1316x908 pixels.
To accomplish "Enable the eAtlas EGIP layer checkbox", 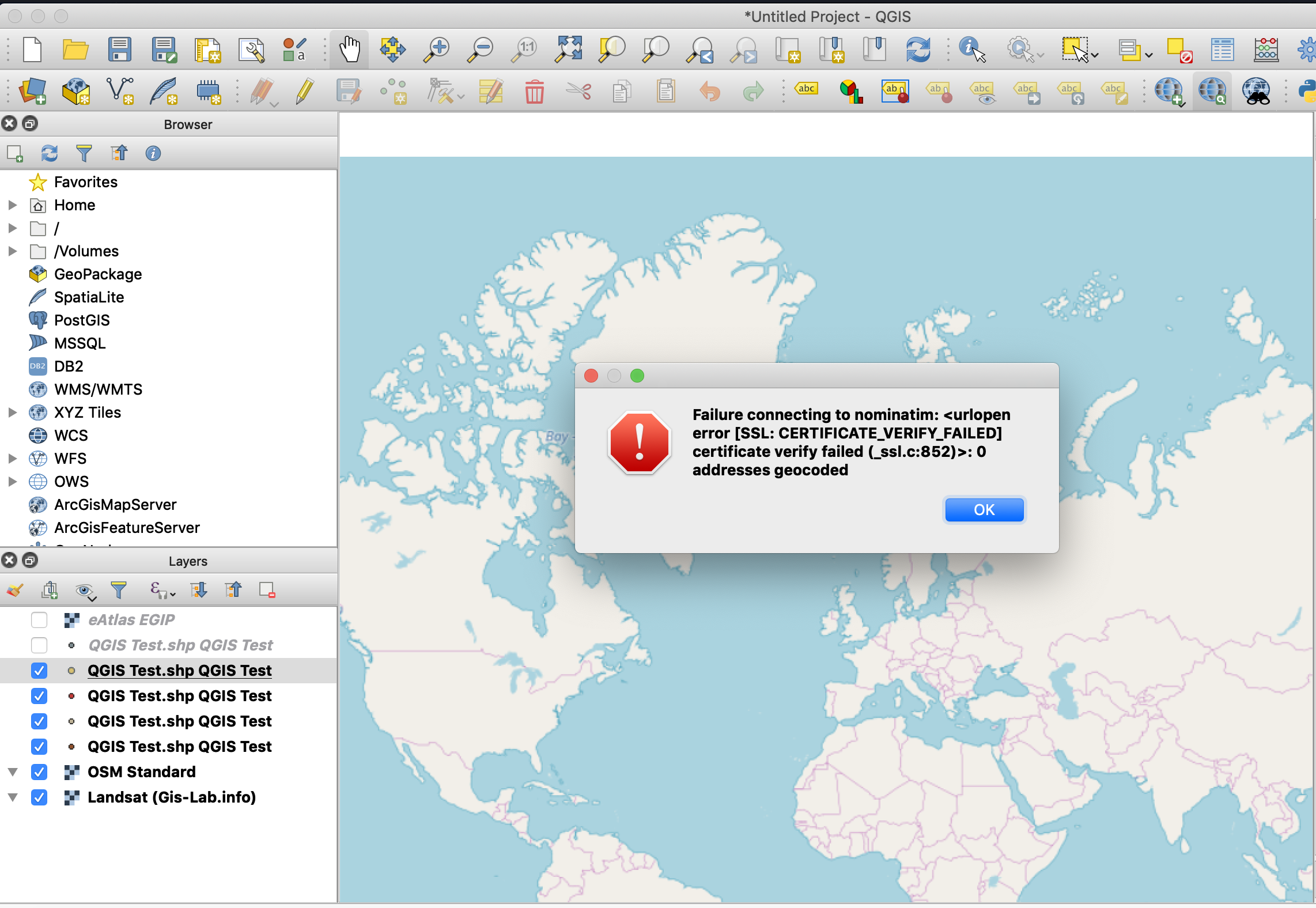I will [x=39, y=620].
